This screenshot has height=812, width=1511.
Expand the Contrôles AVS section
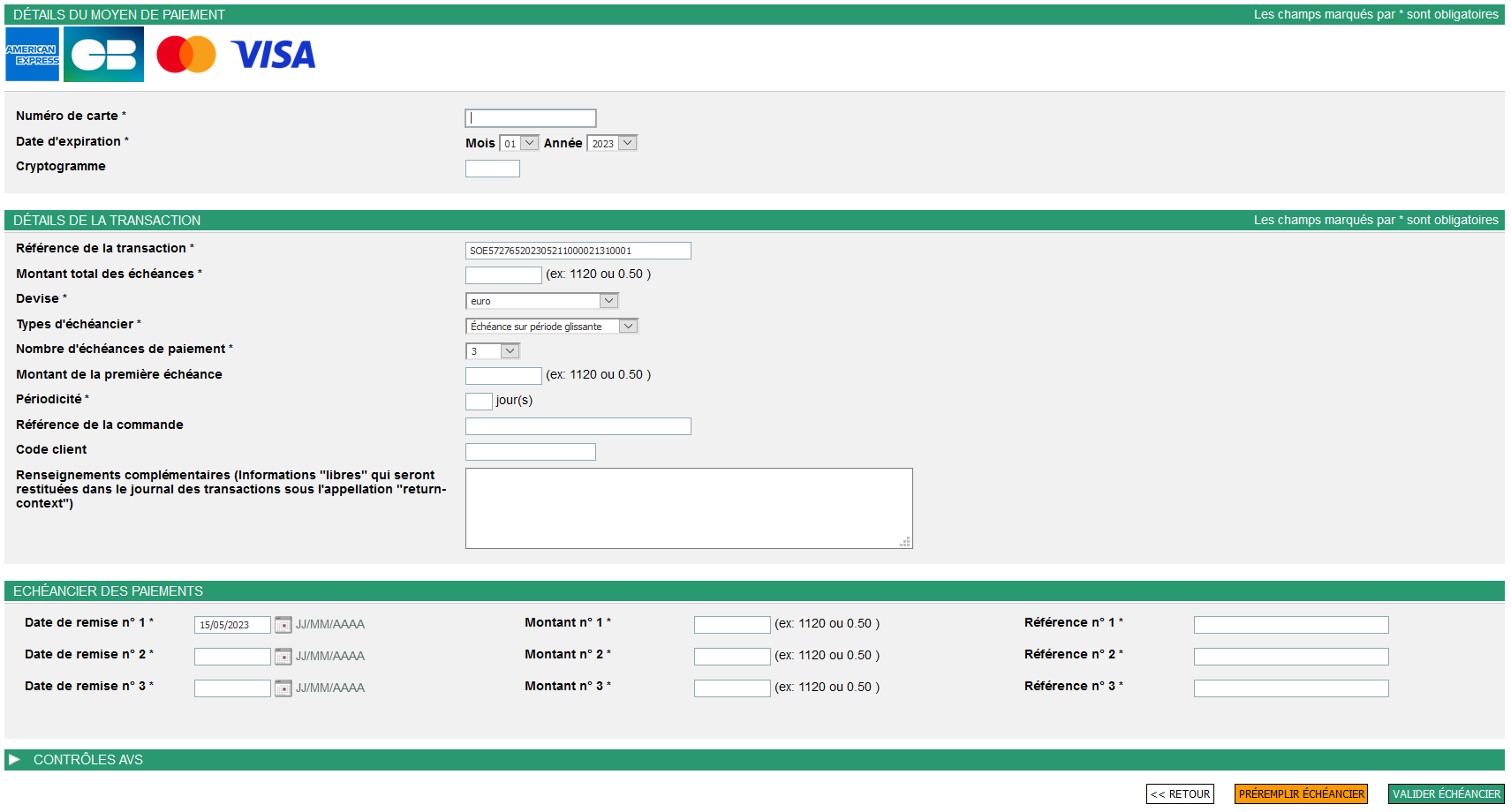15,760
